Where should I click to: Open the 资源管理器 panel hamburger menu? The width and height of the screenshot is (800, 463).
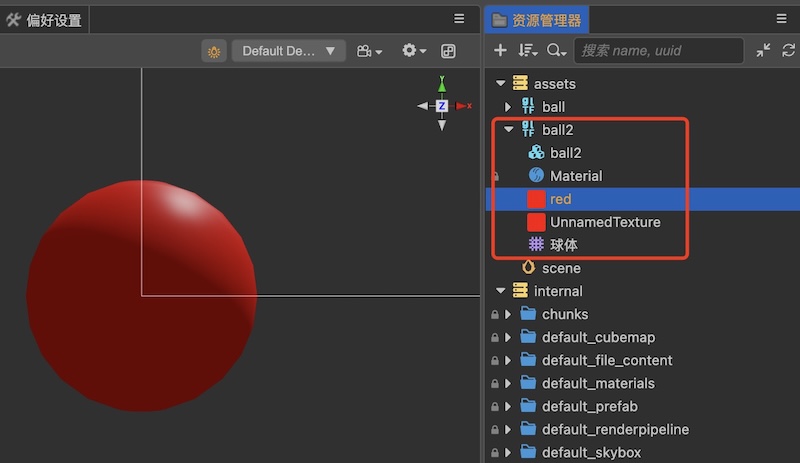point(781,19)
